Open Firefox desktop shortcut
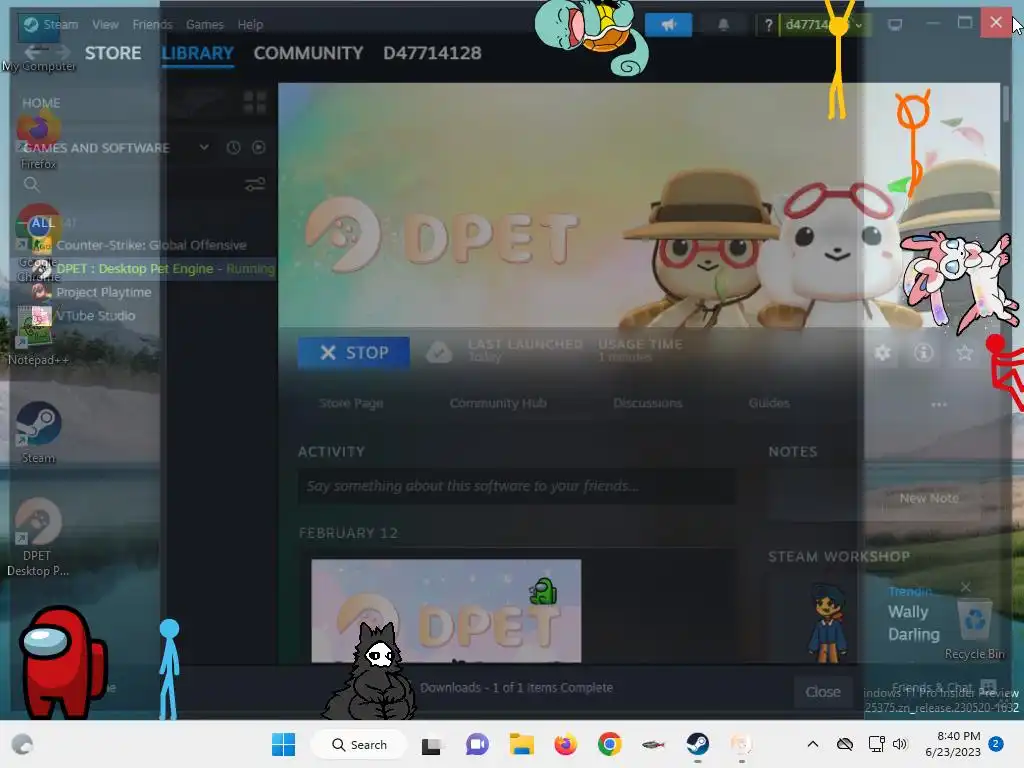The image size is (1024, 768). point(38,139)
